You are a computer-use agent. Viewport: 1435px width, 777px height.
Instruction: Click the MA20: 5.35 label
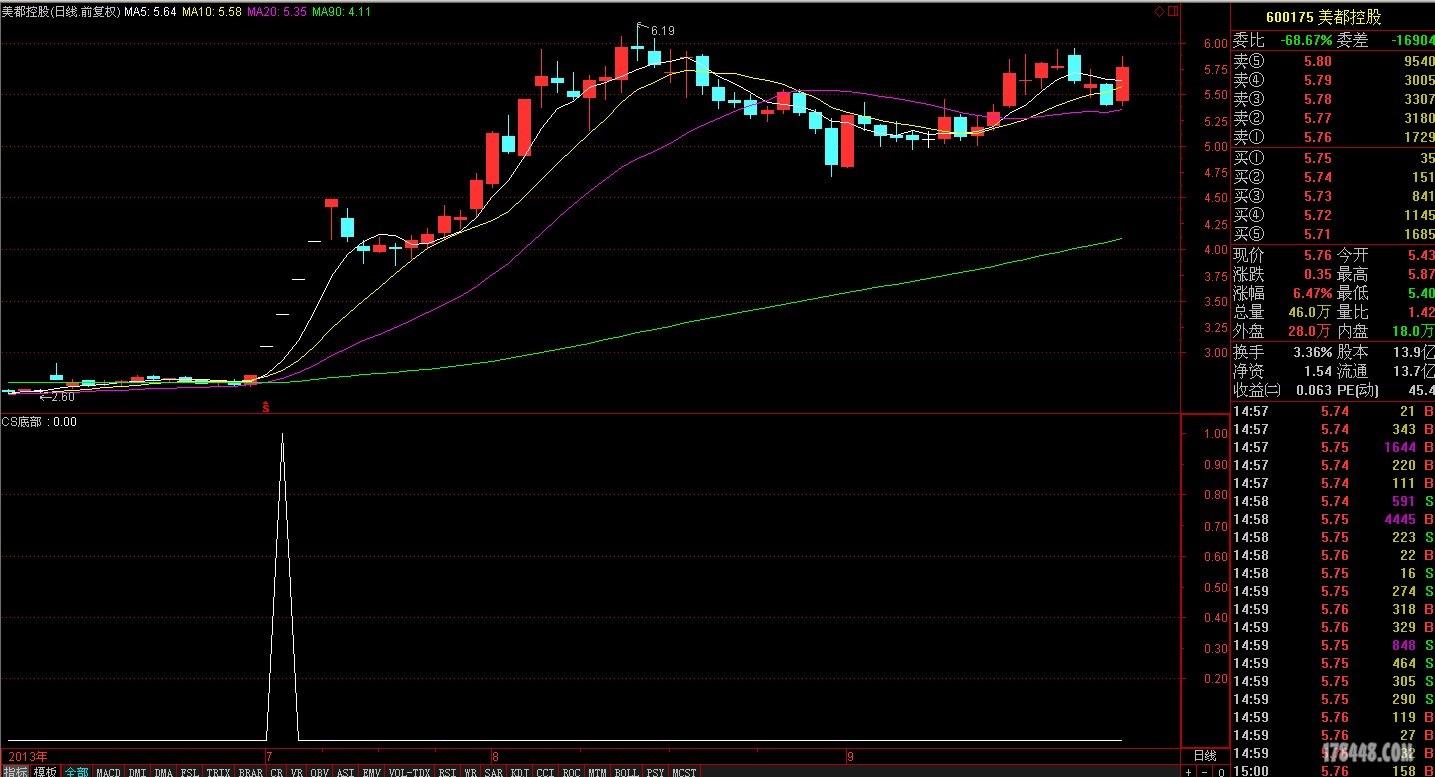(x=277, y=12)
